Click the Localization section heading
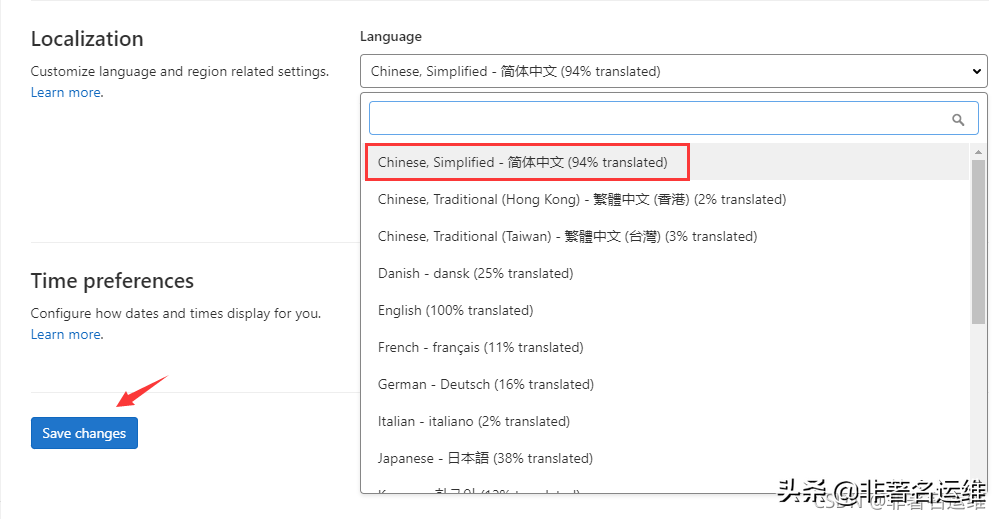1001x519 pixels. (87, 39)
